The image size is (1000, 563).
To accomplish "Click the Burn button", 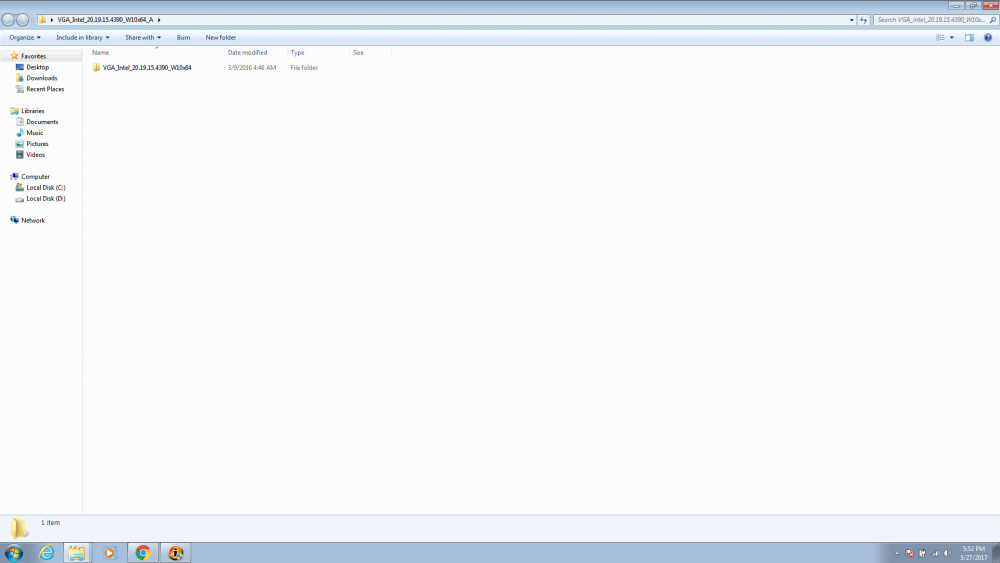I will pyautogui.click(x=183, y=38).
